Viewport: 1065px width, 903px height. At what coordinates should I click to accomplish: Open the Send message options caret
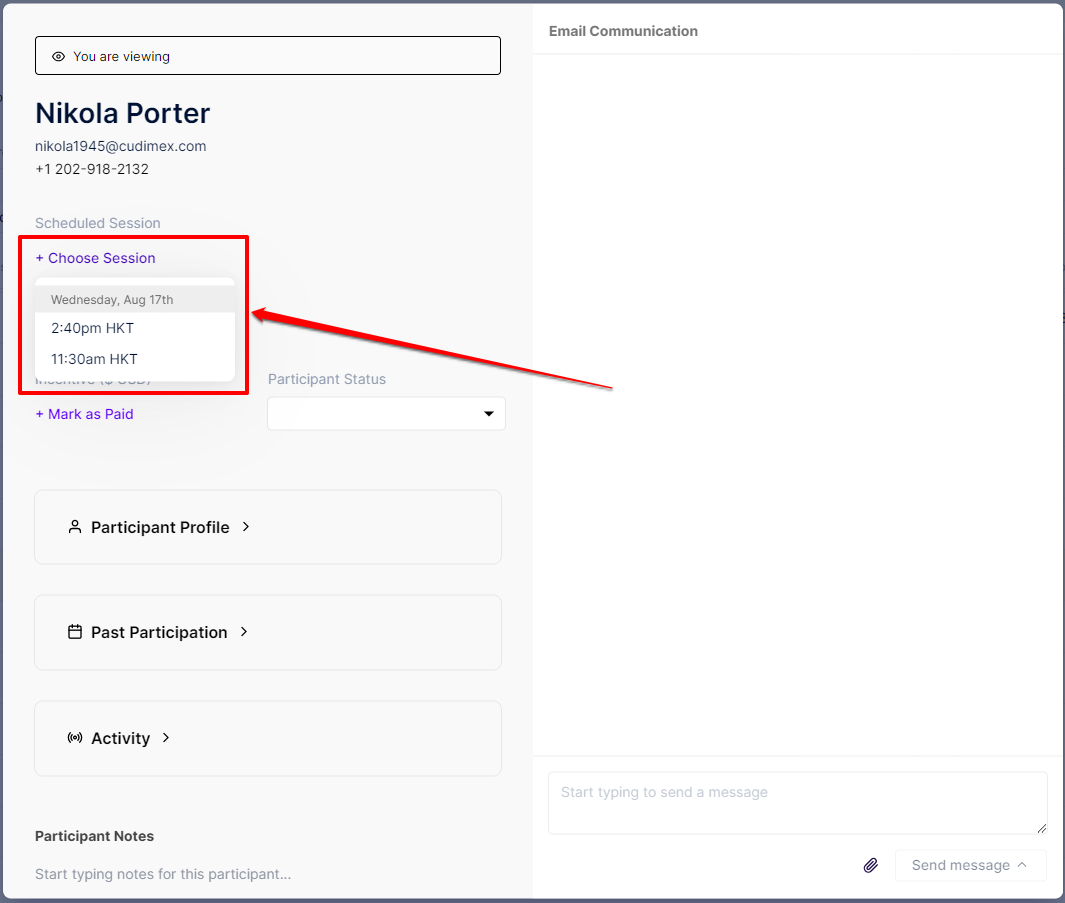coord(1022,864)
